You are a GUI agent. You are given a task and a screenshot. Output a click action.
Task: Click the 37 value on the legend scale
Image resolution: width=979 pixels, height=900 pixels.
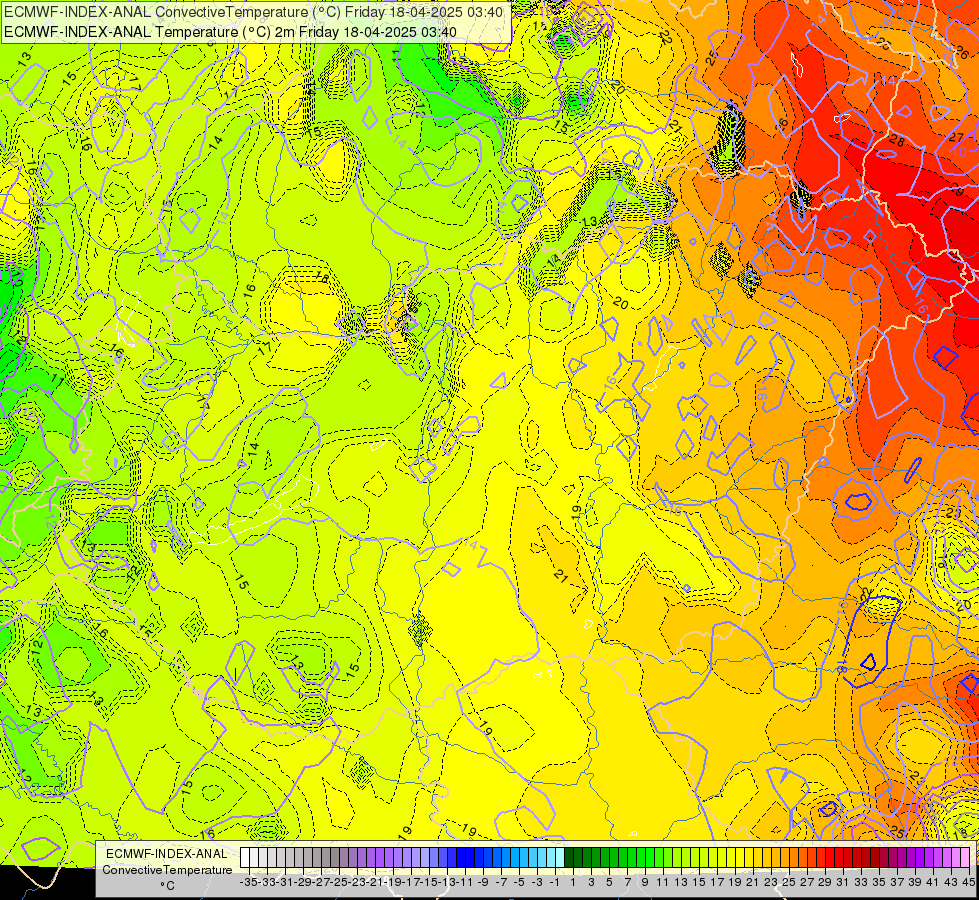(897, 882)
